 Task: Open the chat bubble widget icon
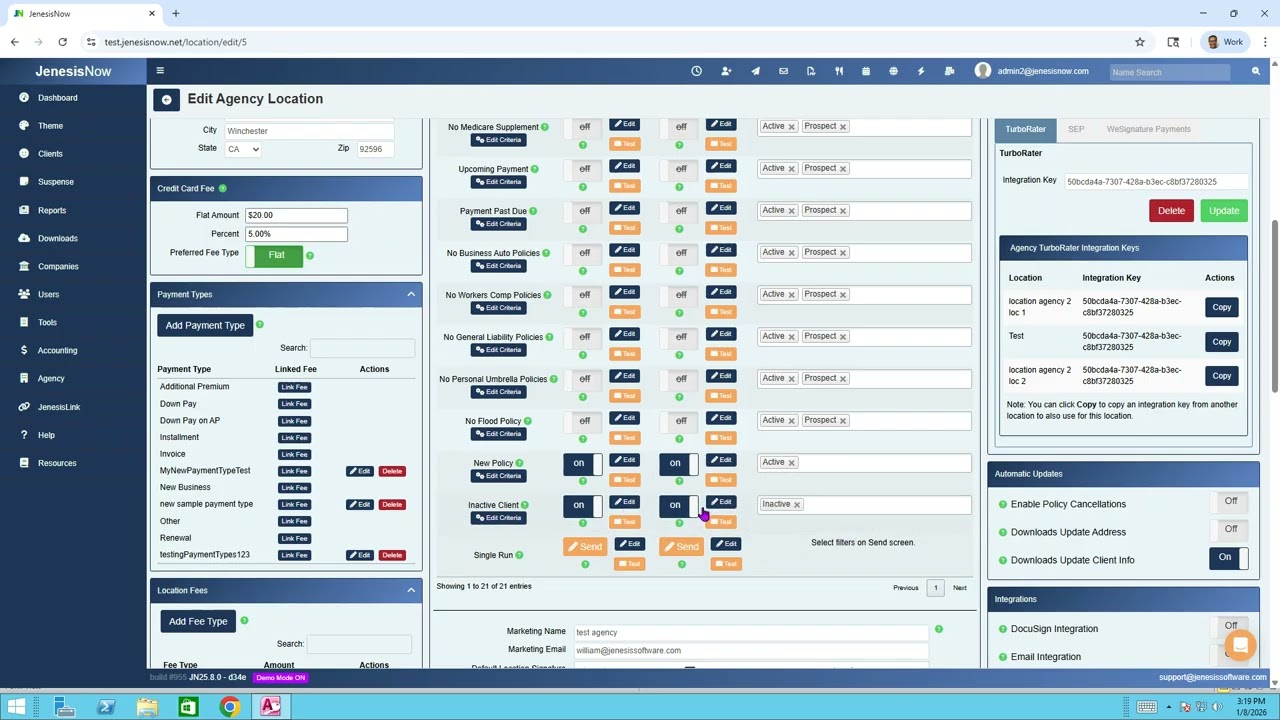(1240, 645)
